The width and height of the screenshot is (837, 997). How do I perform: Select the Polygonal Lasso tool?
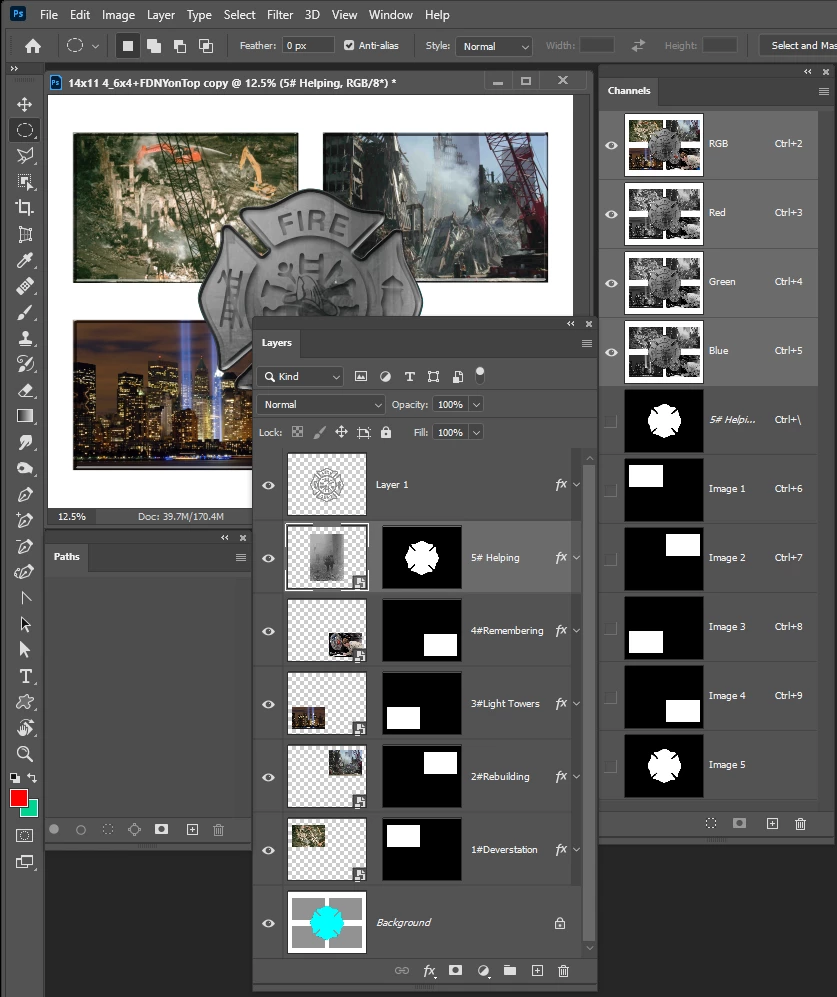click(25, 156)
